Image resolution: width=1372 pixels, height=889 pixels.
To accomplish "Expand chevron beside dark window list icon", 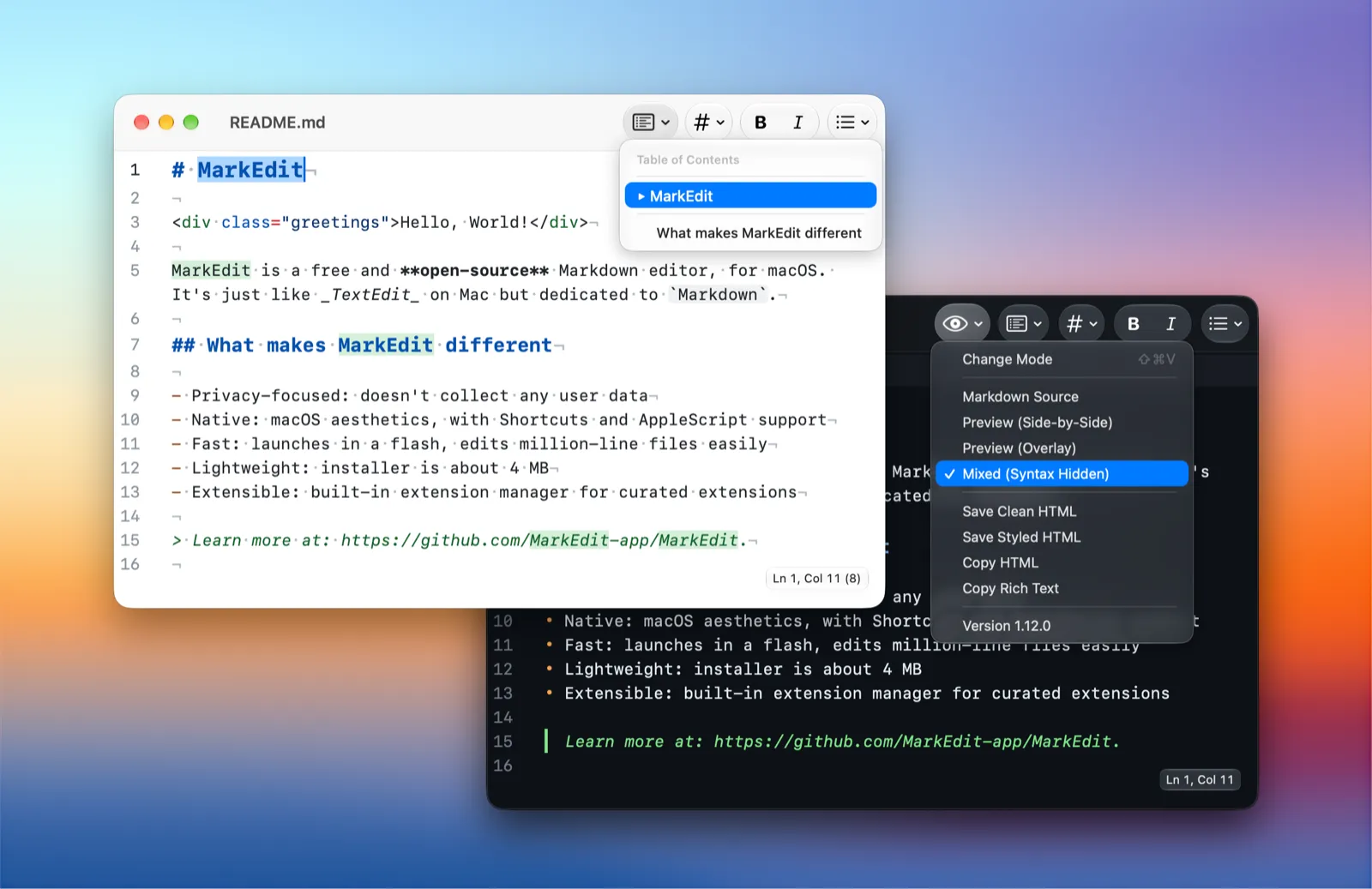I will tap(1237, 324).
